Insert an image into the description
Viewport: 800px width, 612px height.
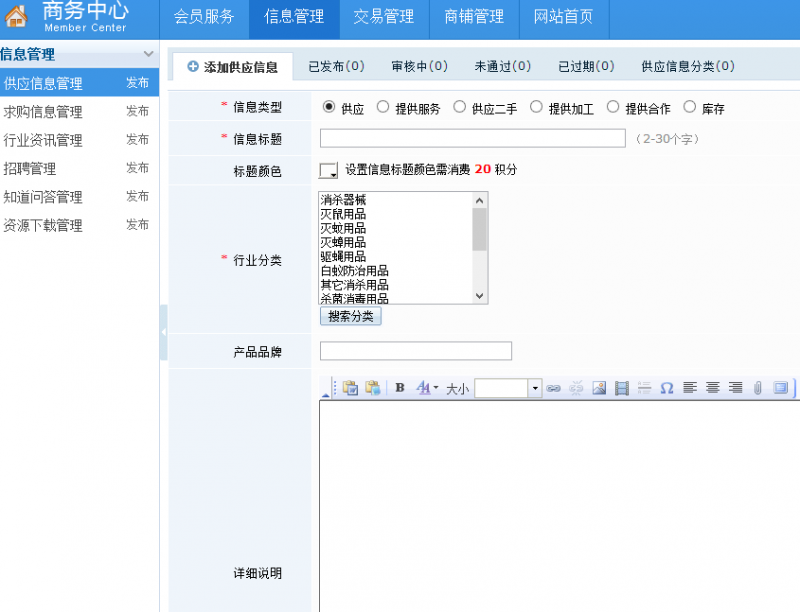(599, 388)
